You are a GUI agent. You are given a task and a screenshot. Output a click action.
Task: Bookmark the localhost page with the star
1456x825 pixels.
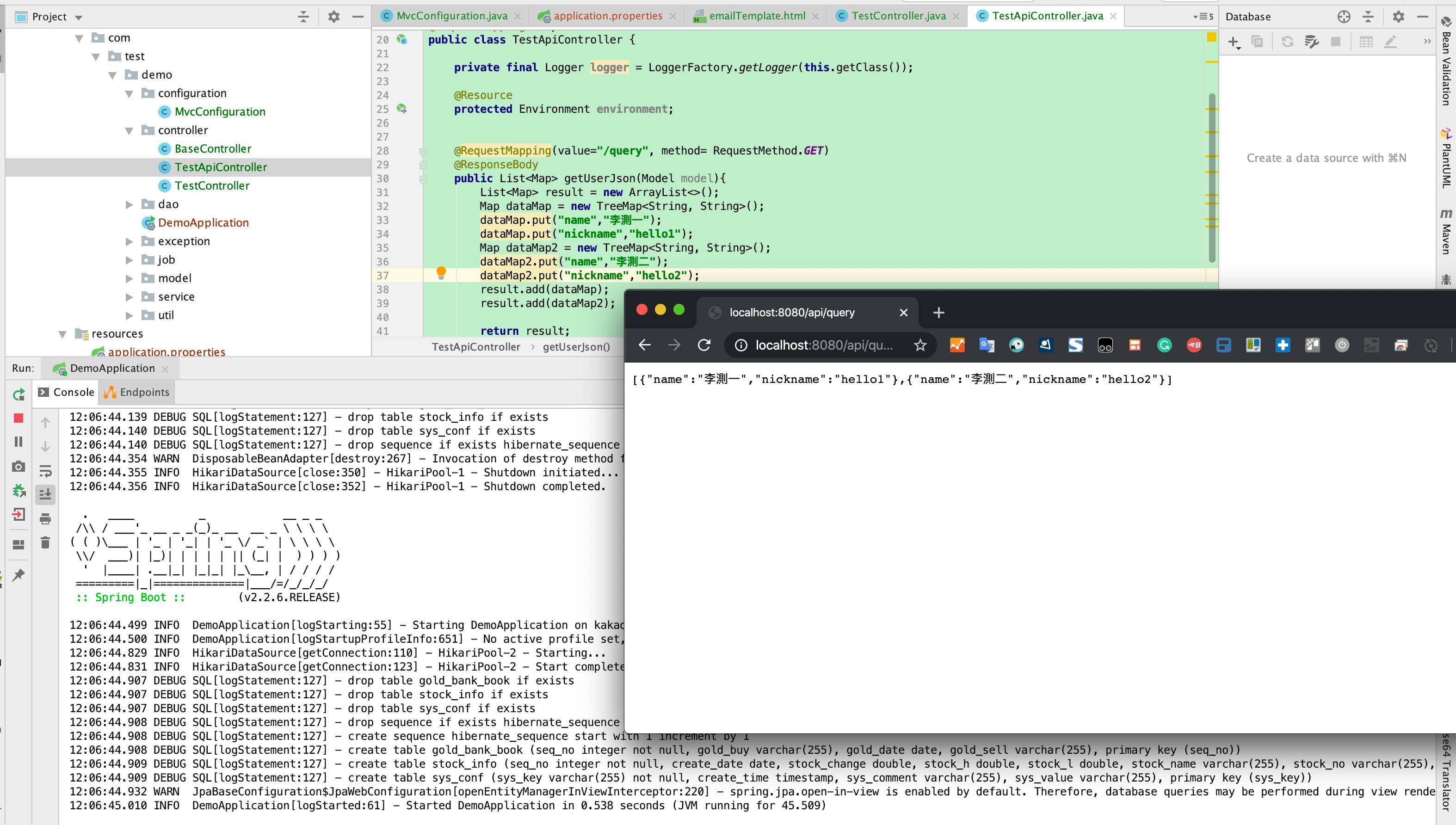coord(920,345)
